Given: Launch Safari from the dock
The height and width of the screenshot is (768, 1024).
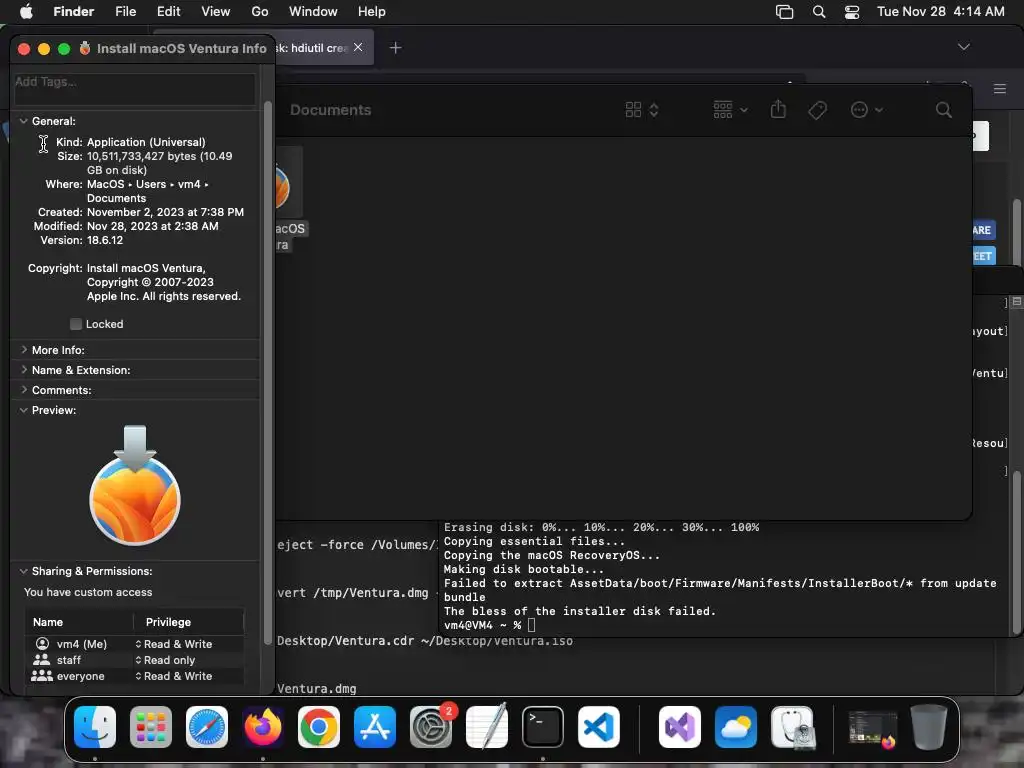Looking at the screenshot, I should tap(207, 727).
